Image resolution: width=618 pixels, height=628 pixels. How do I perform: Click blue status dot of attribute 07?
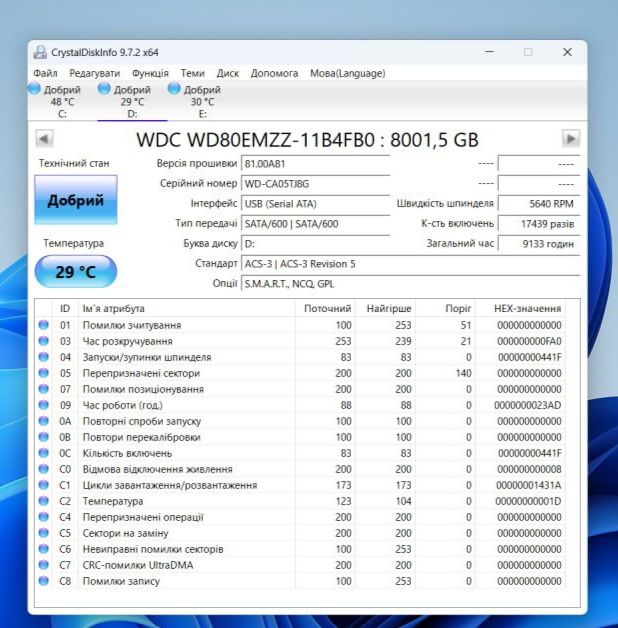click(44, 389)
